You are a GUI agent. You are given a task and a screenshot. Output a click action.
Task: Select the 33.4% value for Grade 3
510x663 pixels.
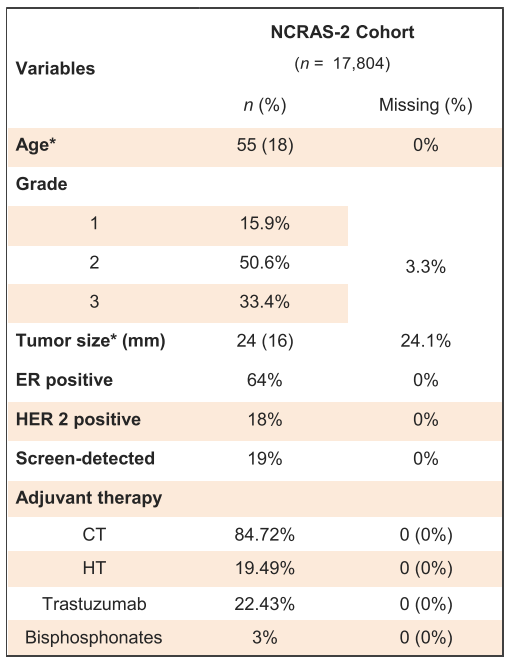coord(265,302)
